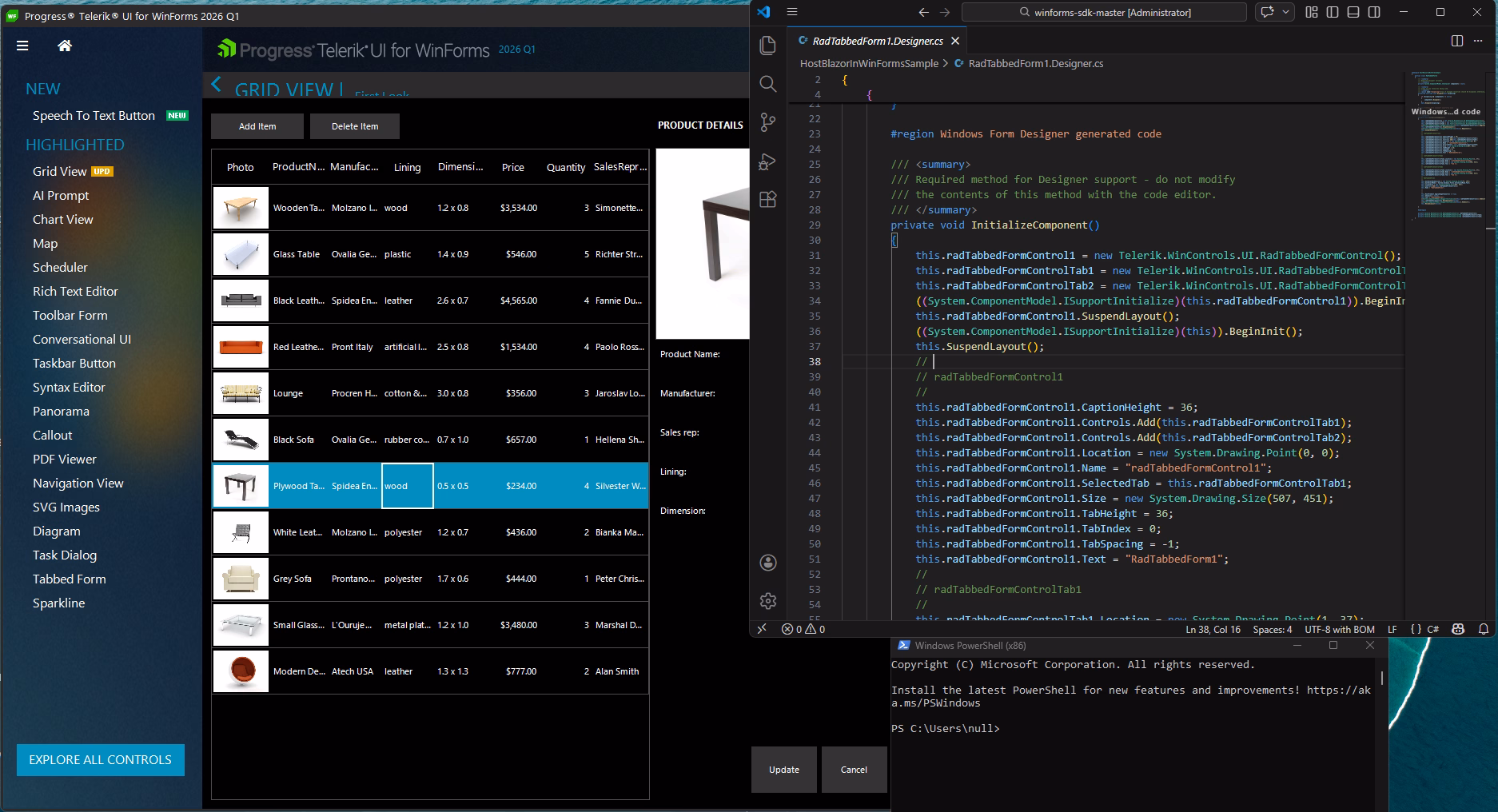Click the Glass Table product name cell
The width and height of the screenshot is (1498, 812).
[x=299, y=254]
